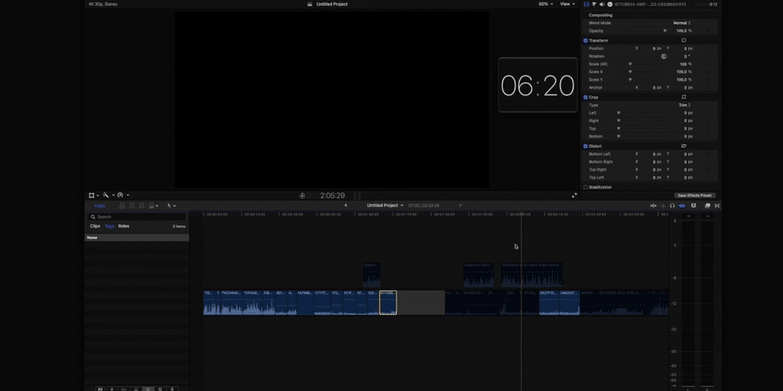Toggle the Distort checkbox
Viewport: 783px width, 391px height.
point(585,146)
